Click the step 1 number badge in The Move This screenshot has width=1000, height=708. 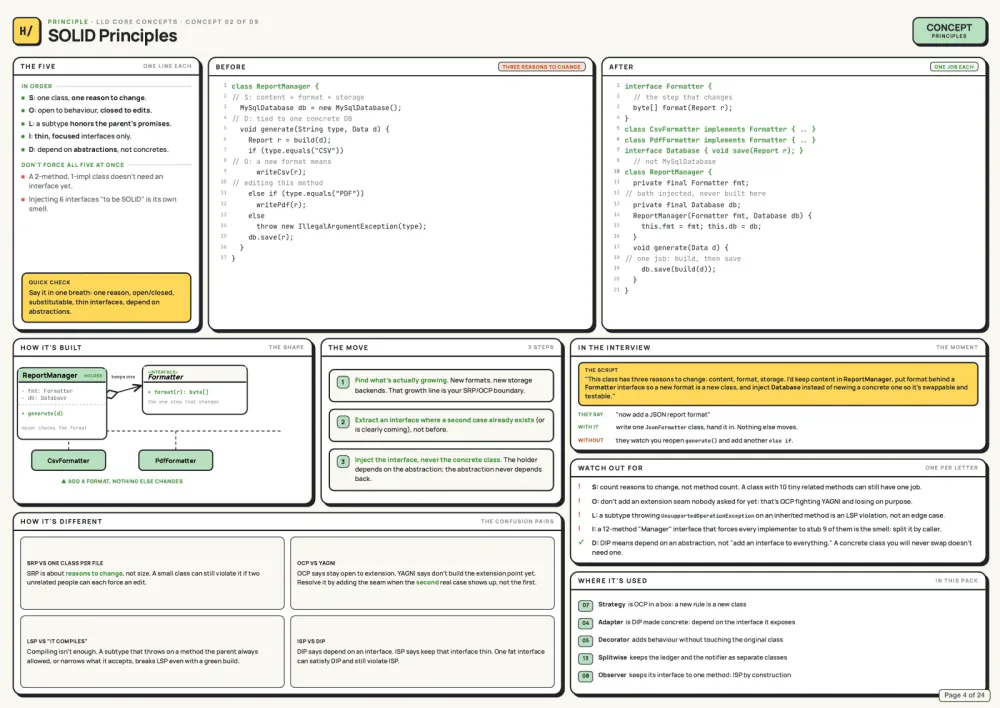342,382
